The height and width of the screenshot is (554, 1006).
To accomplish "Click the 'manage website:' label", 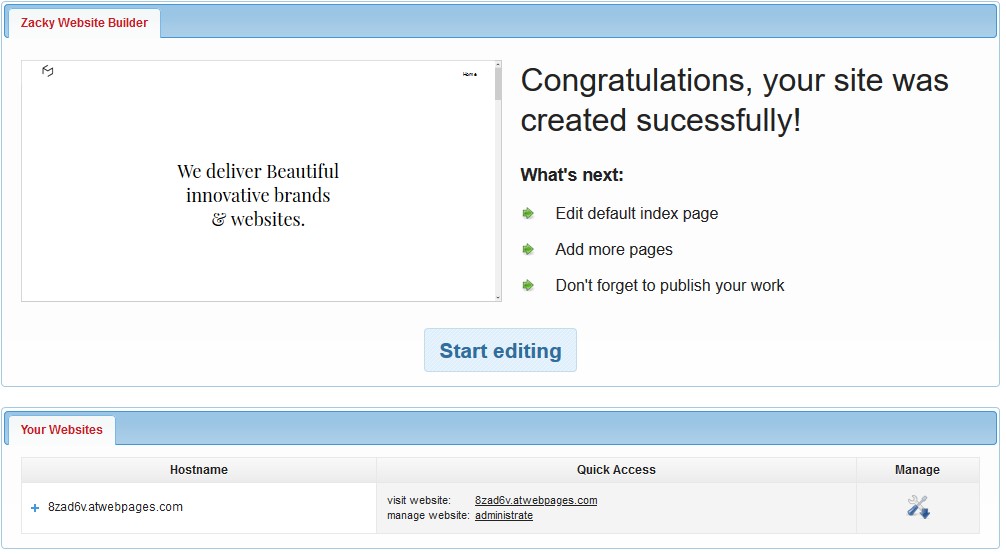I will point(428,515).
